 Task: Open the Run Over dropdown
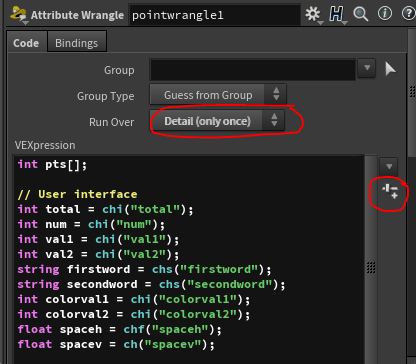(217, 121)
